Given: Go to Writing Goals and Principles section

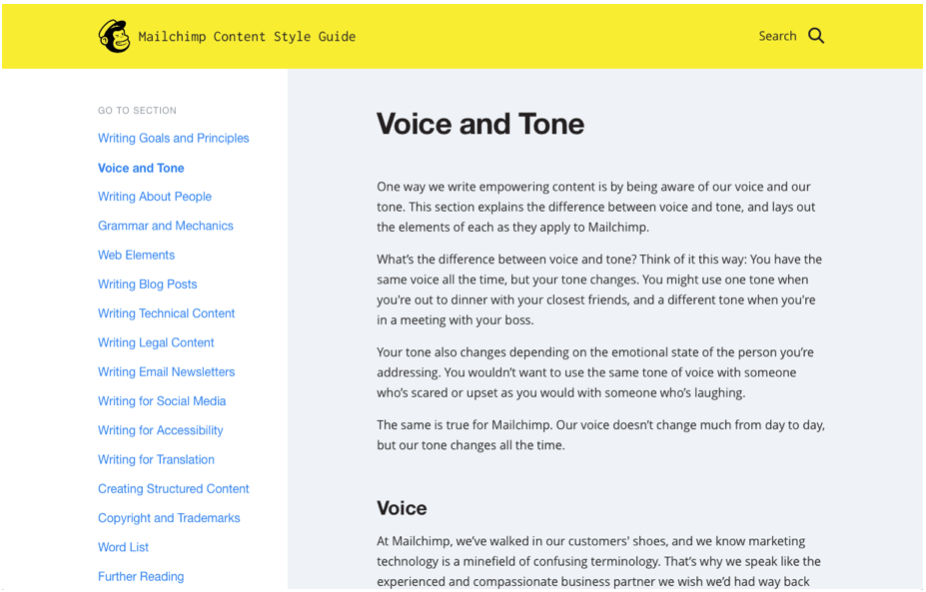Looking at the screenshot, I should pos(174,138).
